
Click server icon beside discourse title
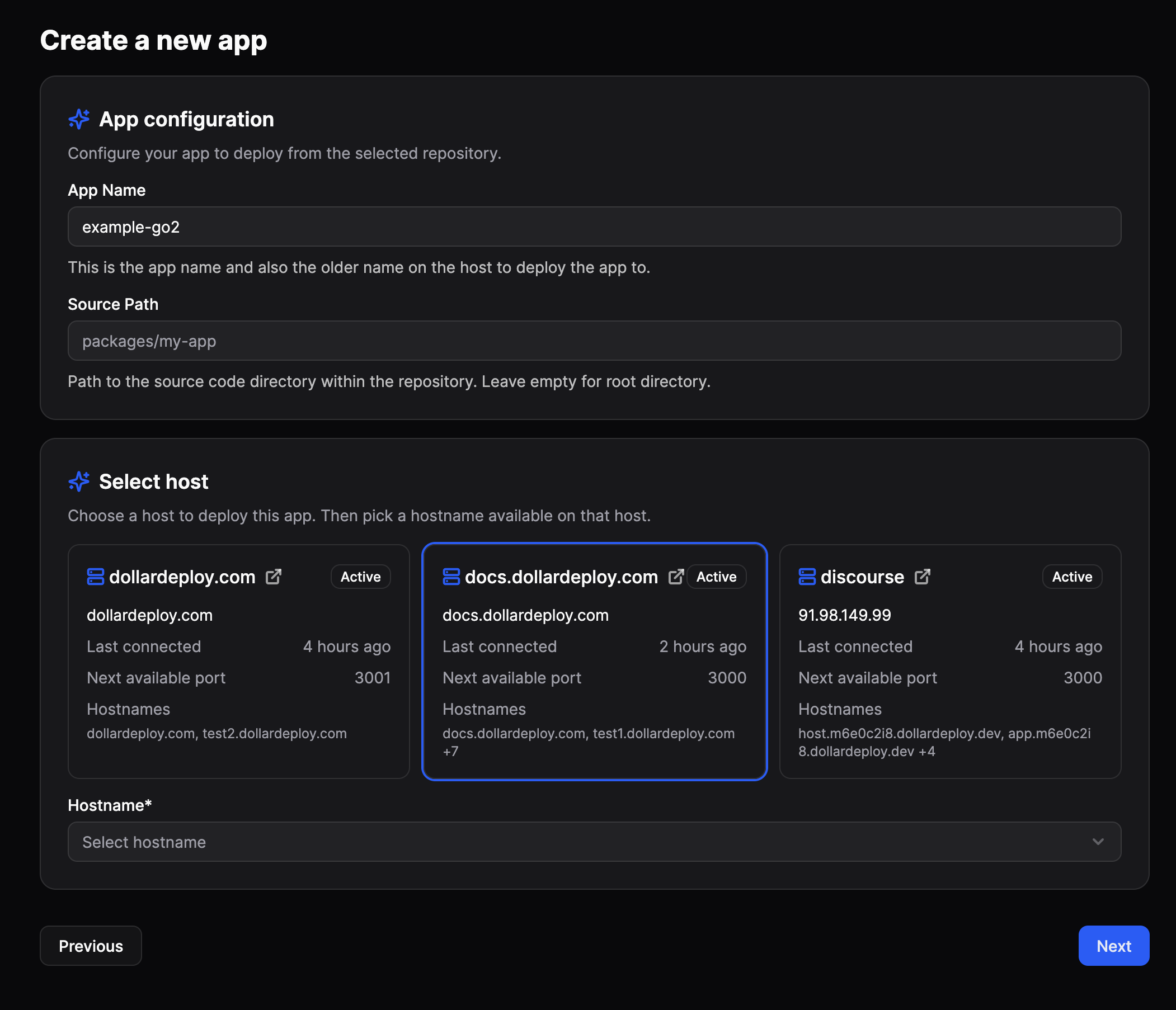807,577
